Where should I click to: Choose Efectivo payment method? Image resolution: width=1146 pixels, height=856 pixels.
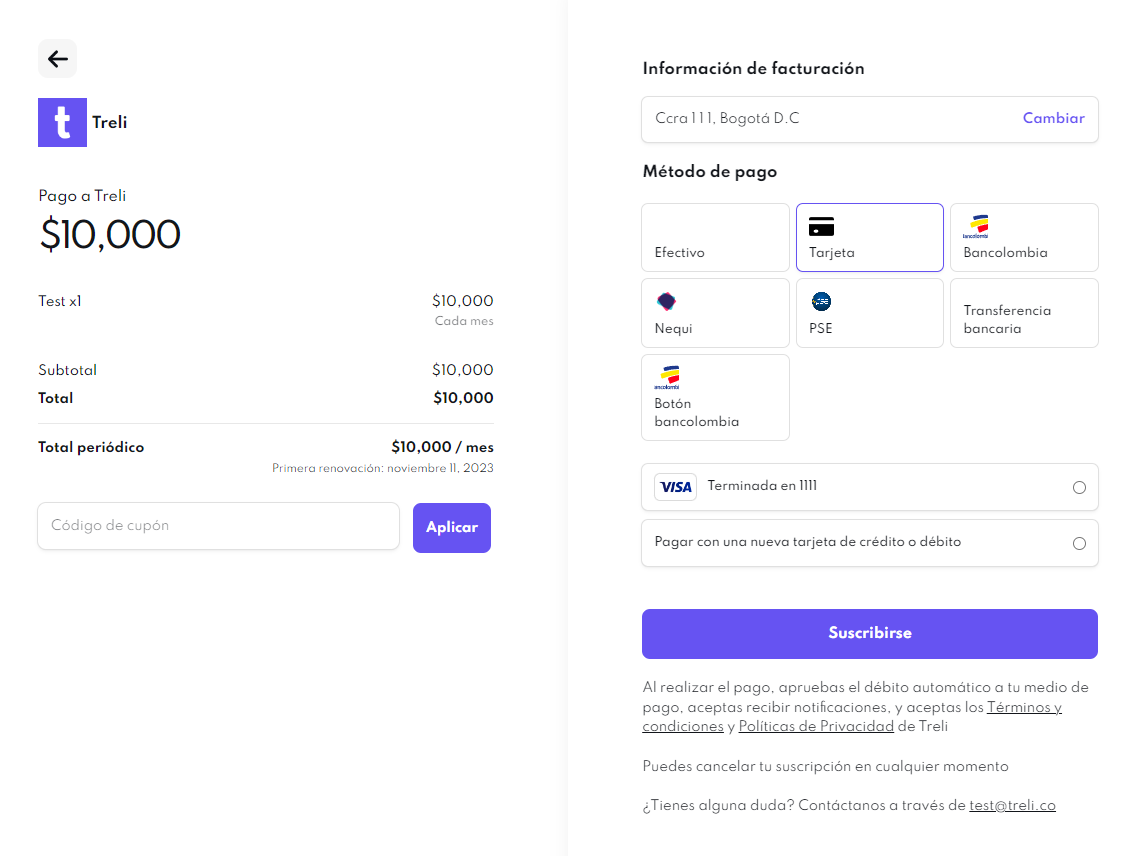[x=715, y=238]
